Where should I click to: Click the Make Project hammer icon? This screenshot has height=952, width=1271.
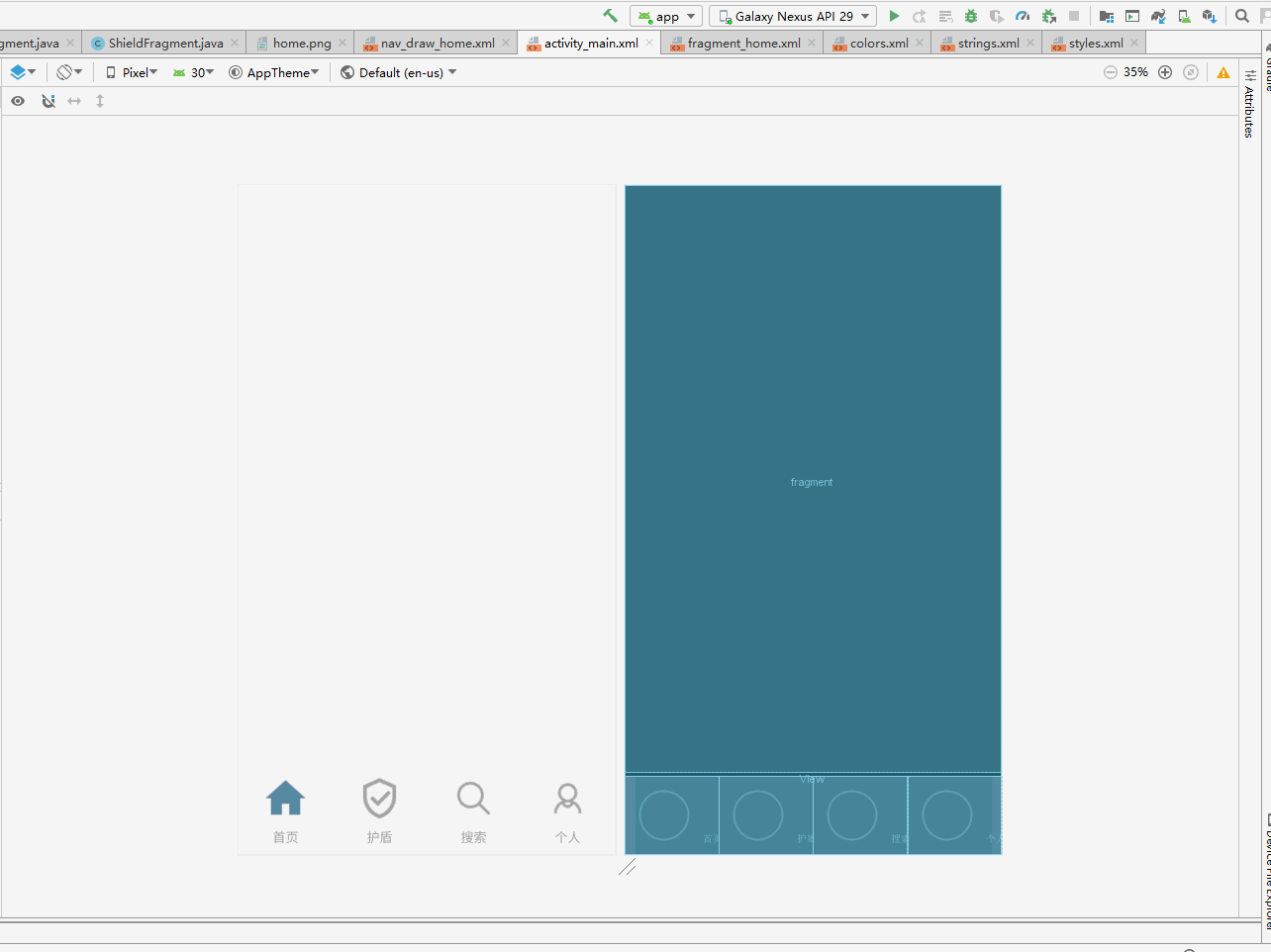pos(610,16)
